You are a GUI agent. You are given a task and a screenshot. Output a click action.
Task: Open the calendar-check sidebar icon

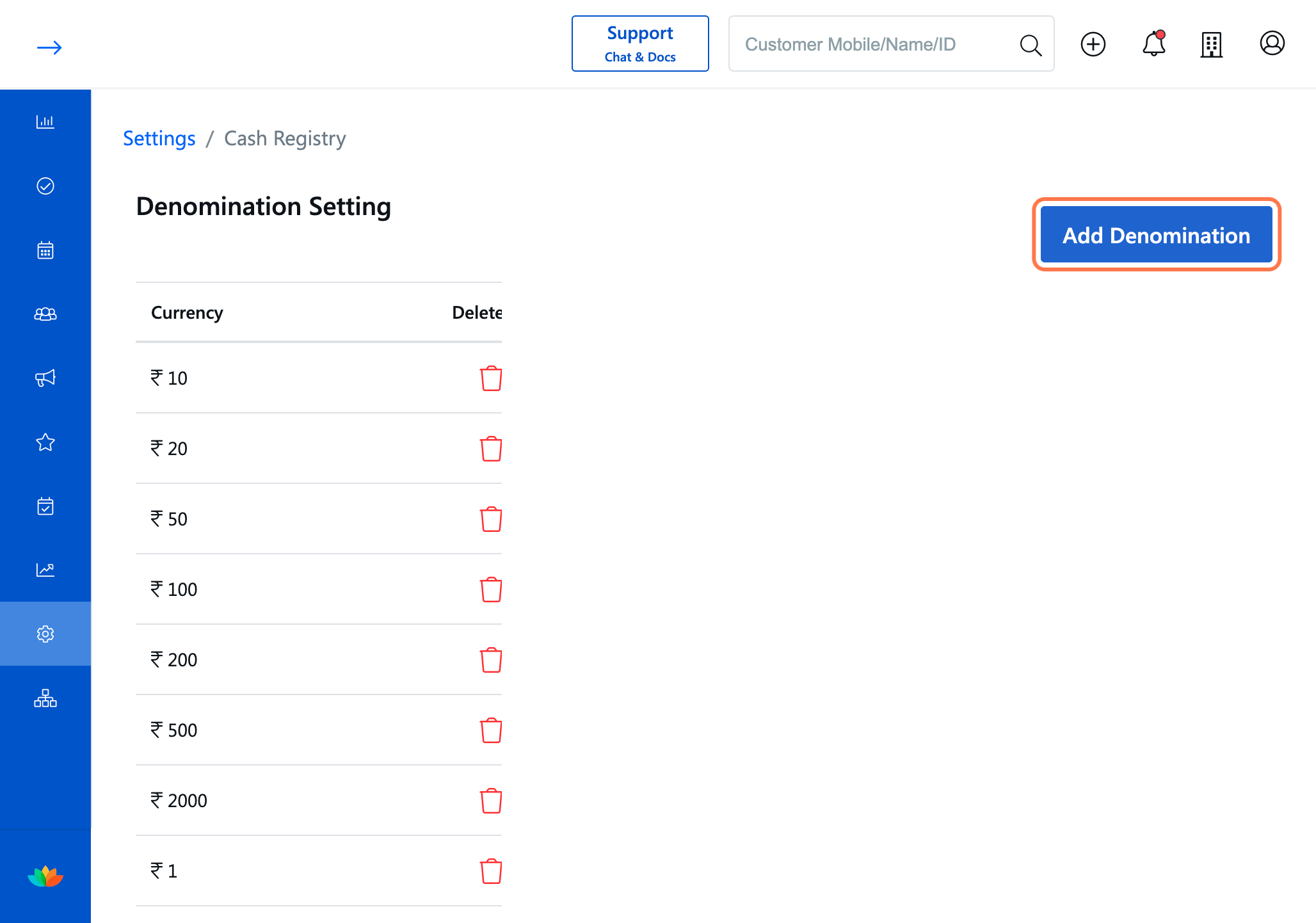point(45,506)
